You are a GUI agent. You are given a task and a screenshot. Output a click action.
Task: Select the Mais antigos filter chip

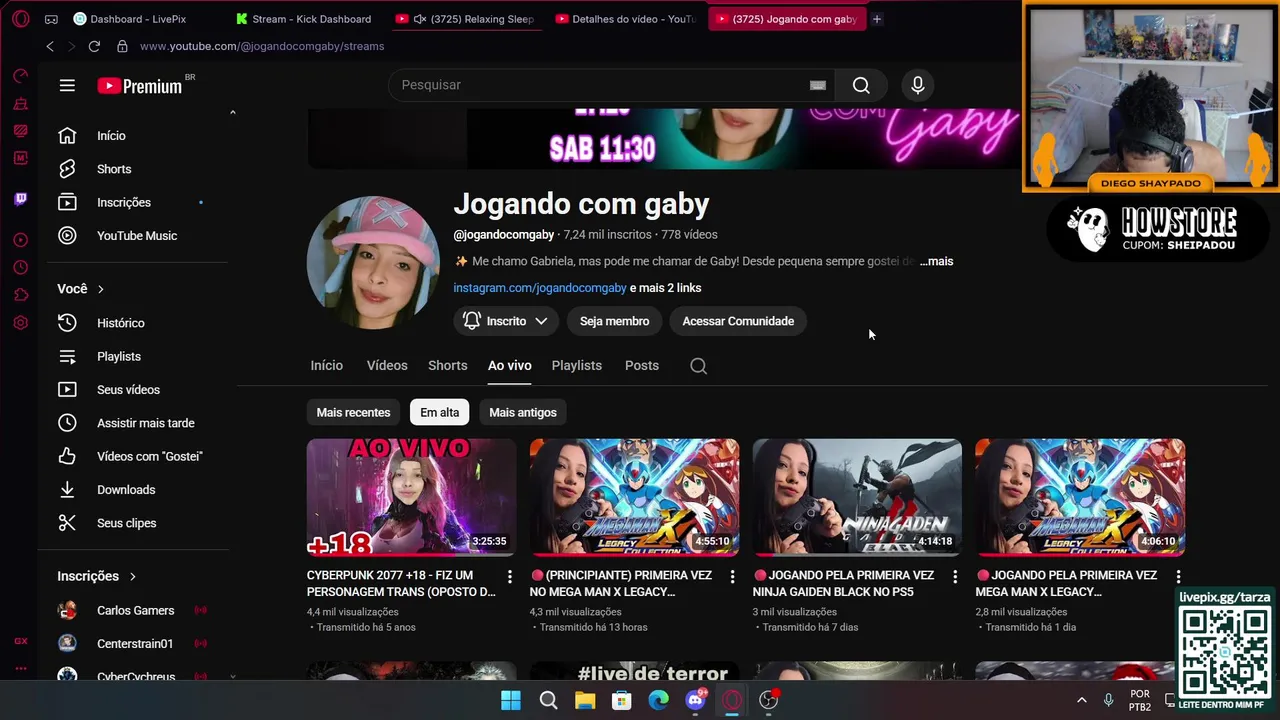523,412
